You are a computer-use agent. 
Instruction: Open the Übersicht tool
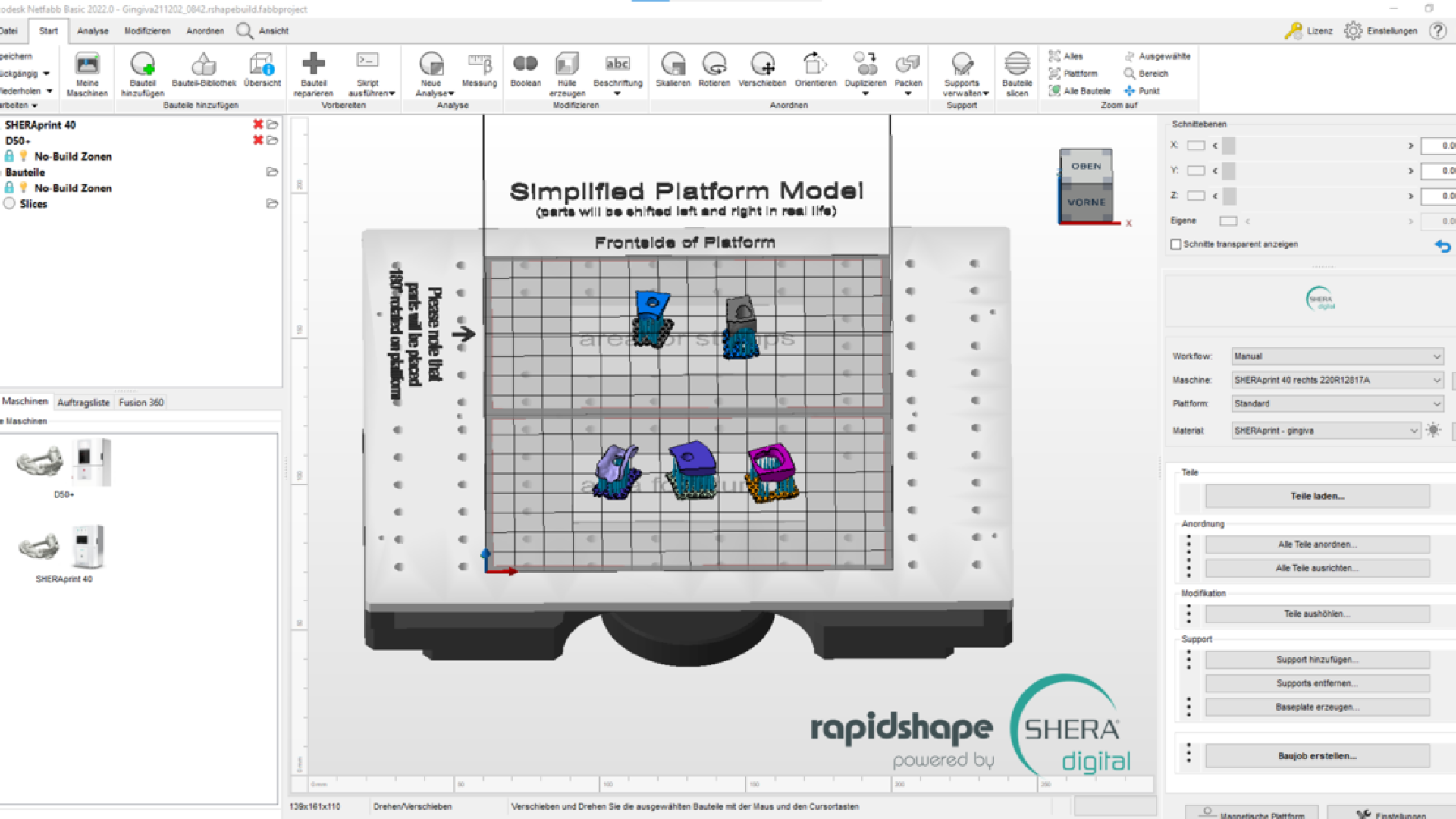262,70
